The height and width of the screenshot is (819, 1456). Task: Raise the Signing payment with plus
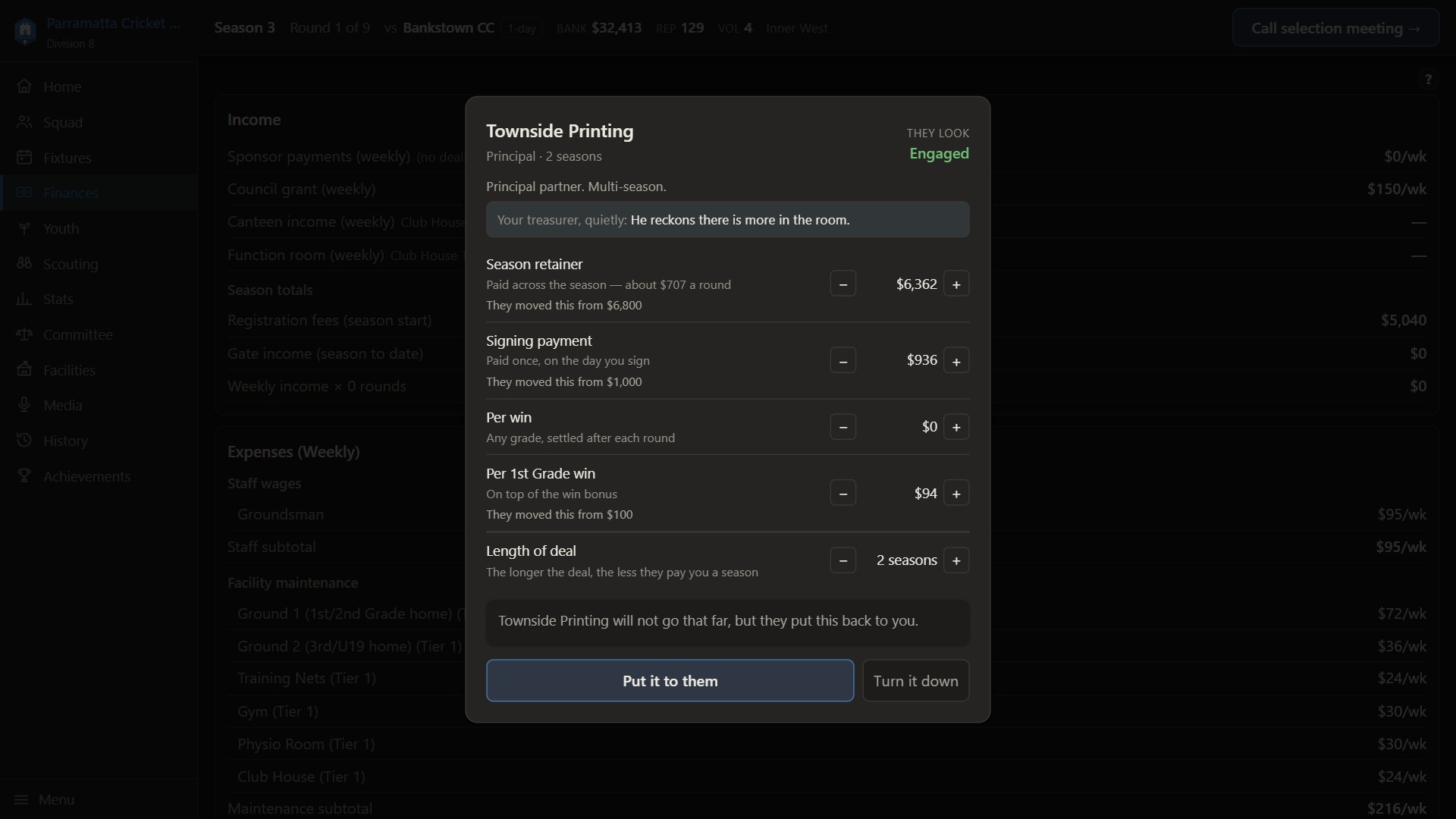[x=956, y=360]
